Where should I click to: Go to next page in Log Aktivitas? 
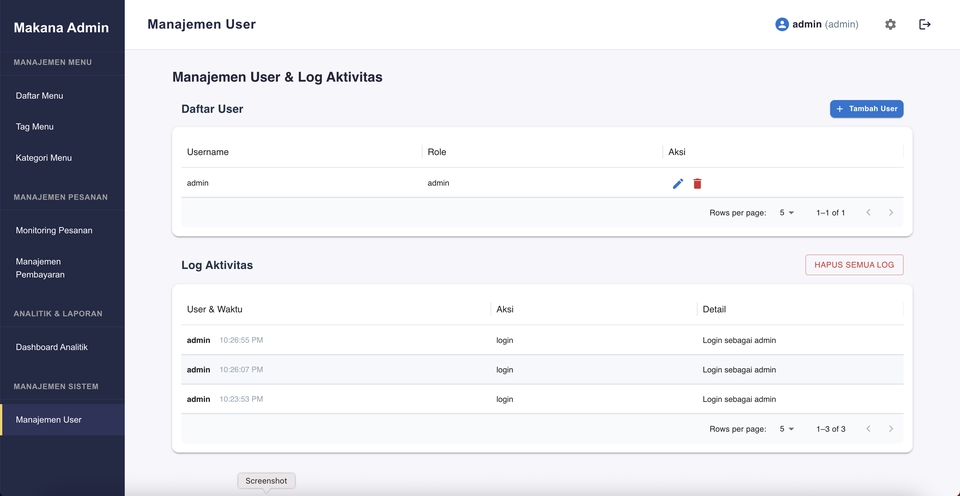point(891,429)
